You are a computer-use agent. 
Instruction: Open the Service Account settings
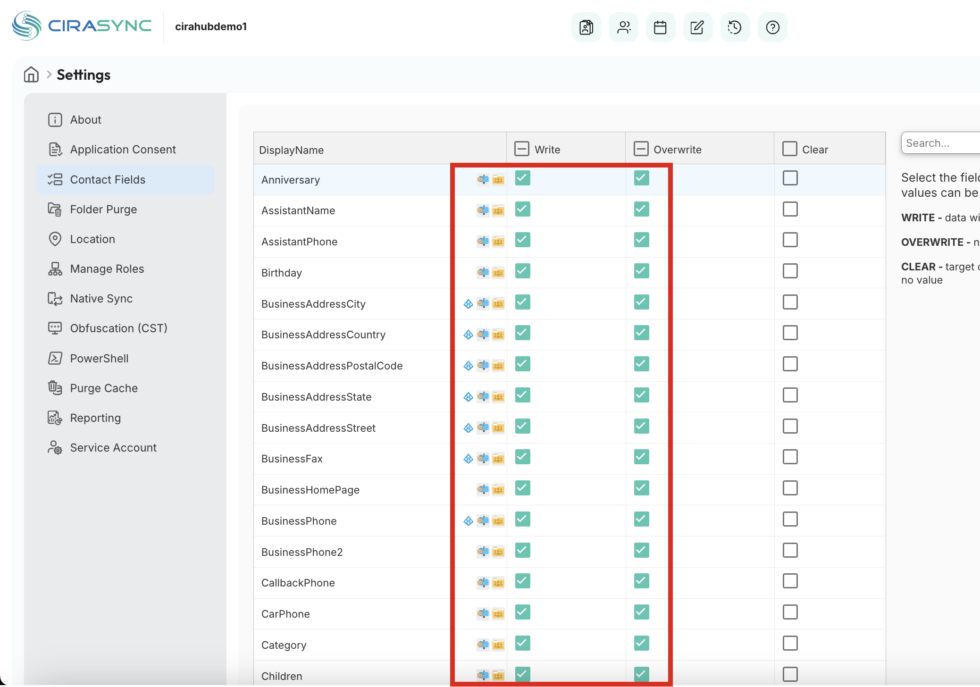(113, 448)
